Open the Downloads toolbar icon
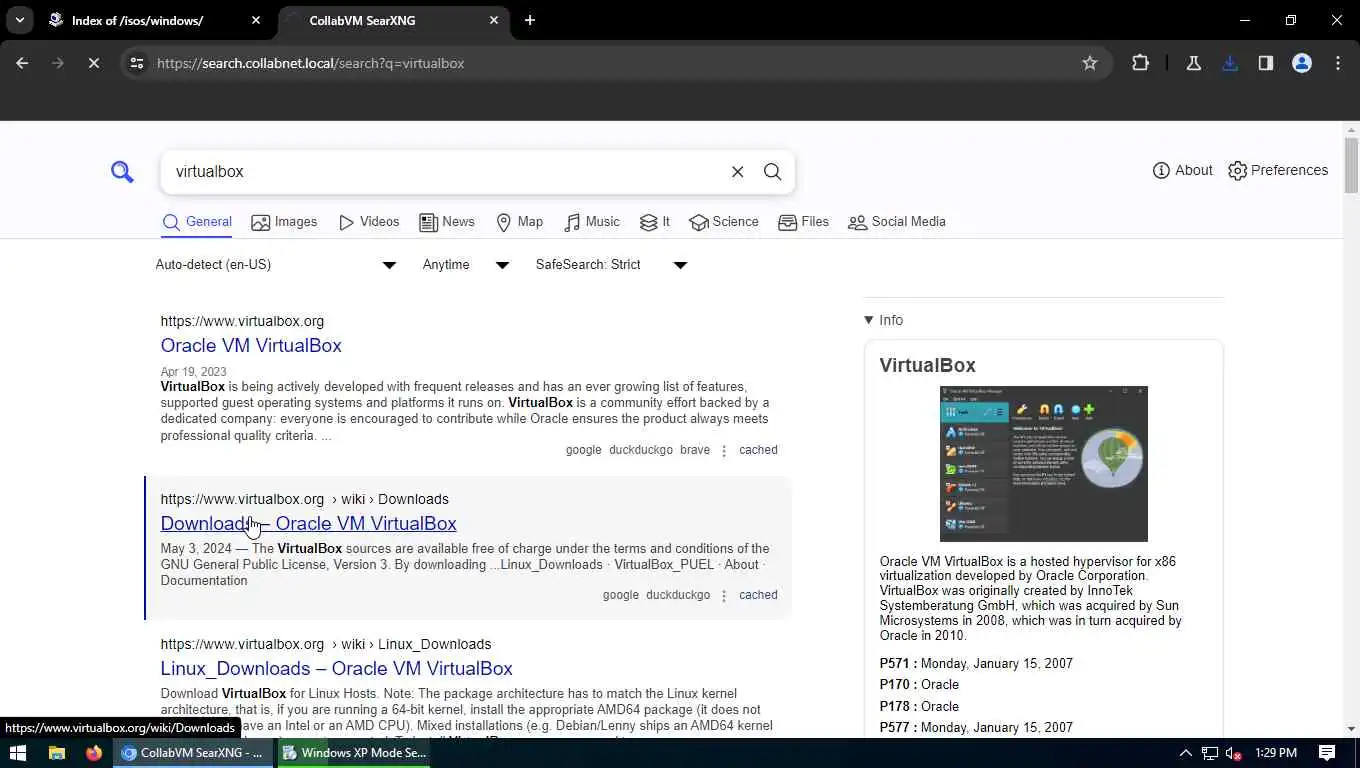This screenshot has width=1360, height=768. [1230, 63]
